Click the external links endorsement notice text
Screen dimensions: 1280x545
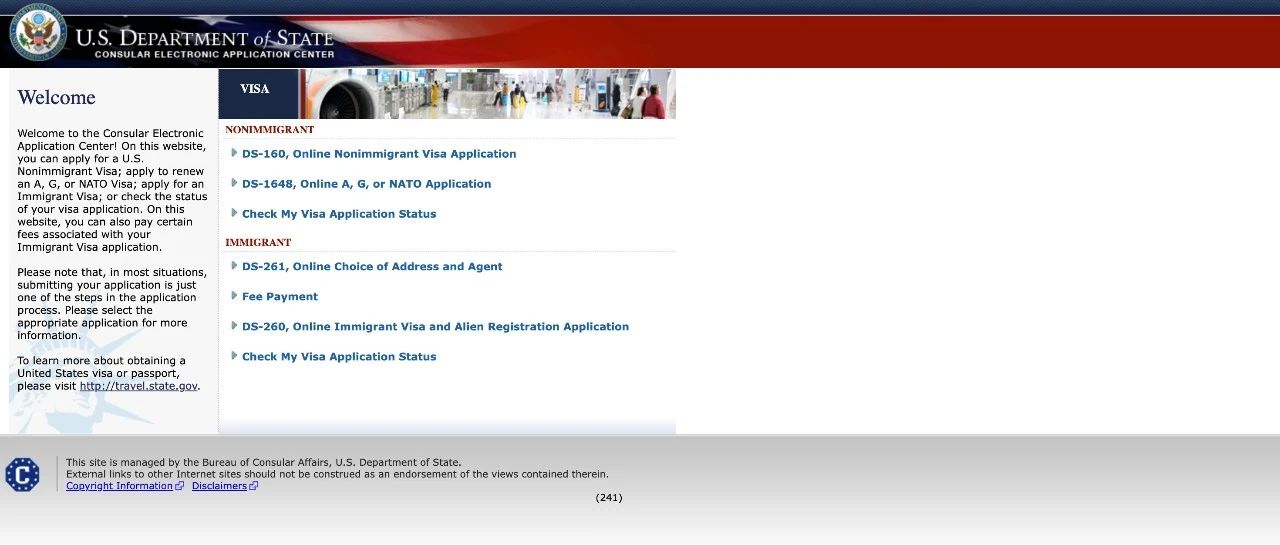pyautogui.click(x=337, y=474)
